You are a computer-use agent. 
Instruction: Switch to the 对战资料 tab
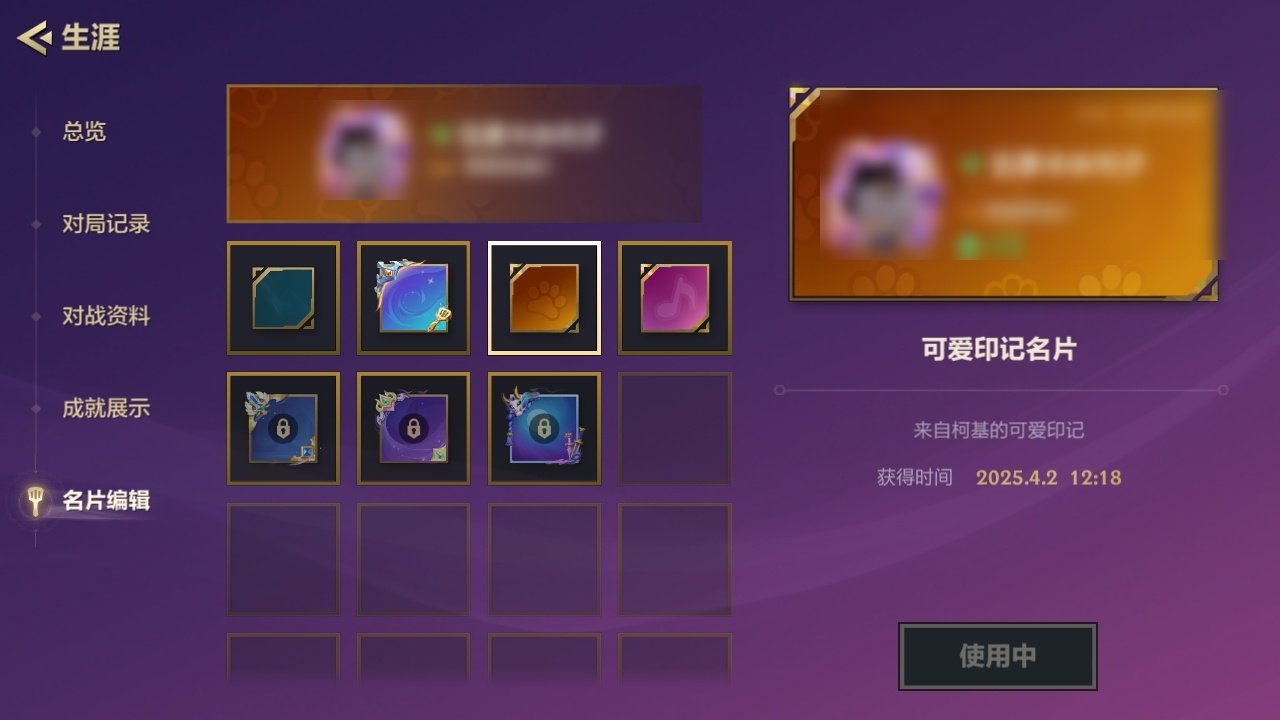click(x=106, y=316)
